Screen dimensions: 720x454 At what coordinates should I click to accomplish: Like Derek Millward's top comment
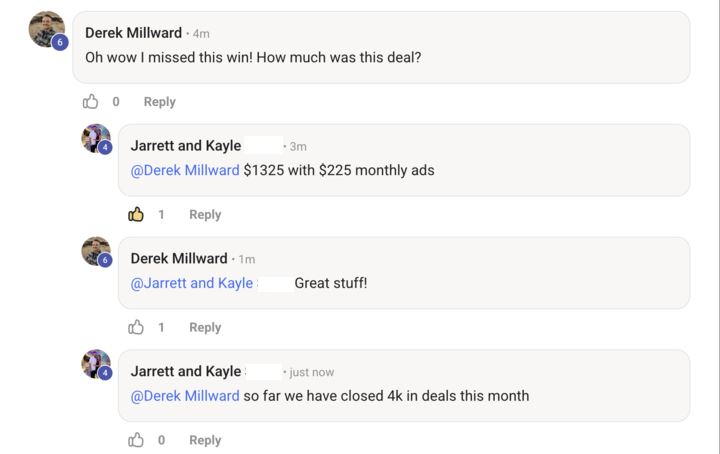[91, 101]
